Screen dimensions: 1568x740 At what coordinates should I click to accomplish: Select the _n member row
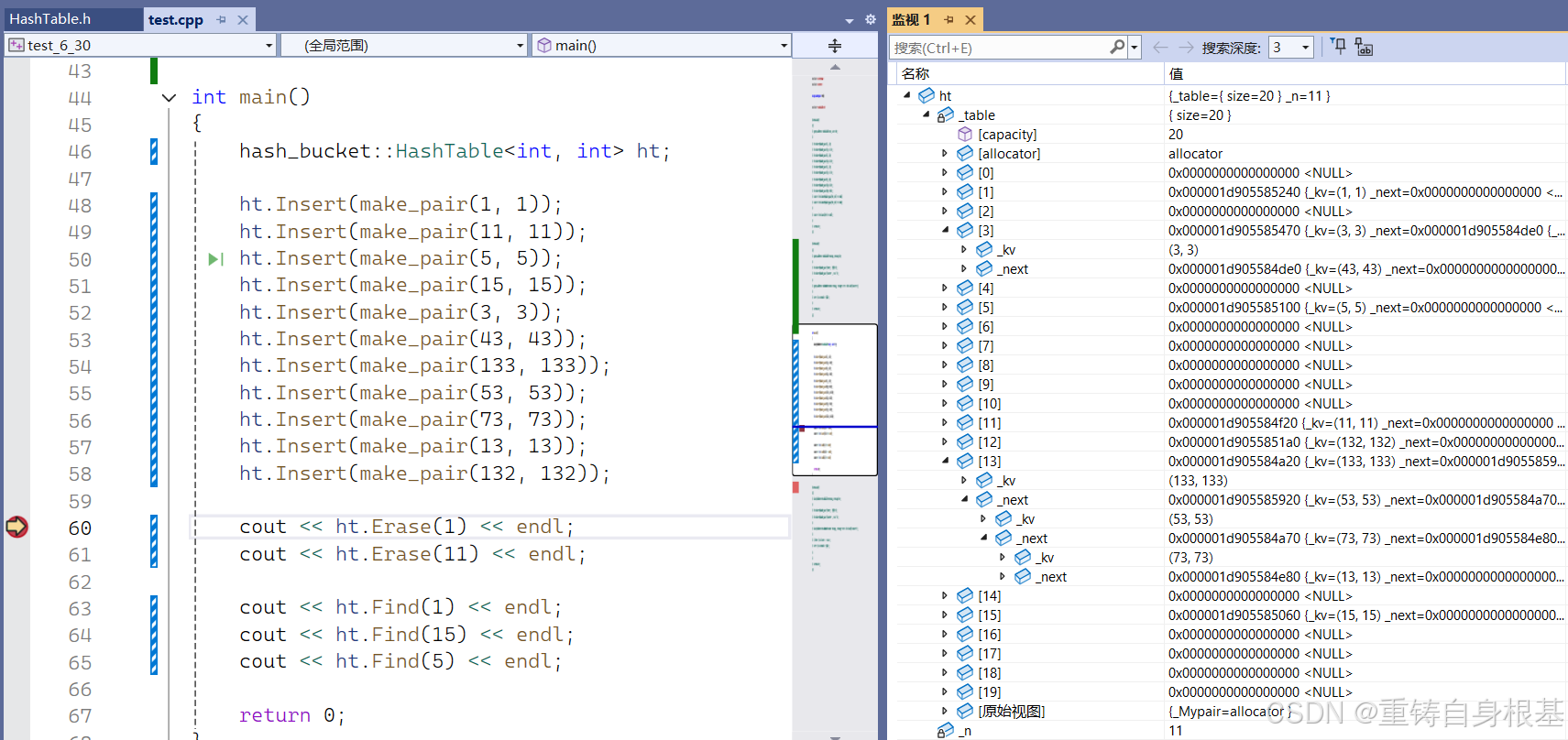[x=1228, y=730]
